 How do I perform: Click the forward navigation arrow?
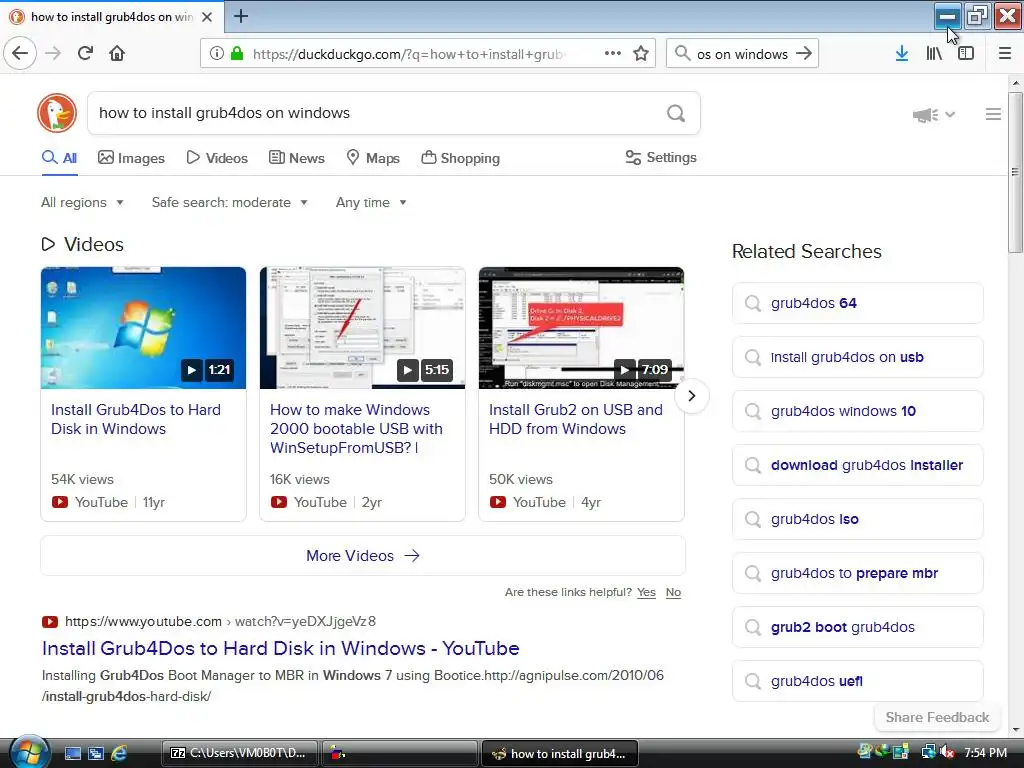[53, 53]
